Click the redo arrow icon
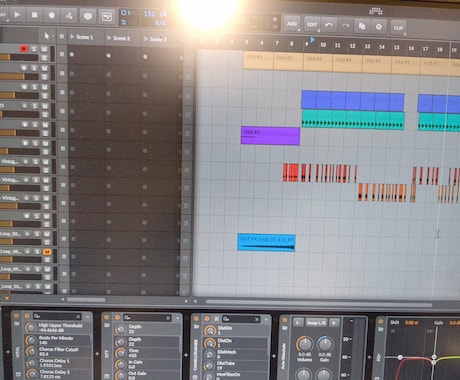The image size is (460, 380). click(345, 26)
